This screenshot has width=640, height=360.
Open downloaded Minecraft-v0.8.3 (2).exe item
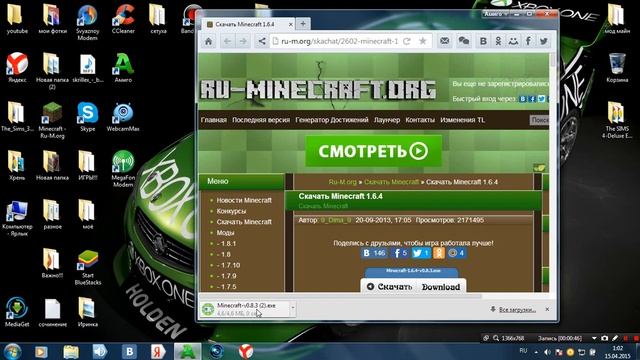point(245,309)
